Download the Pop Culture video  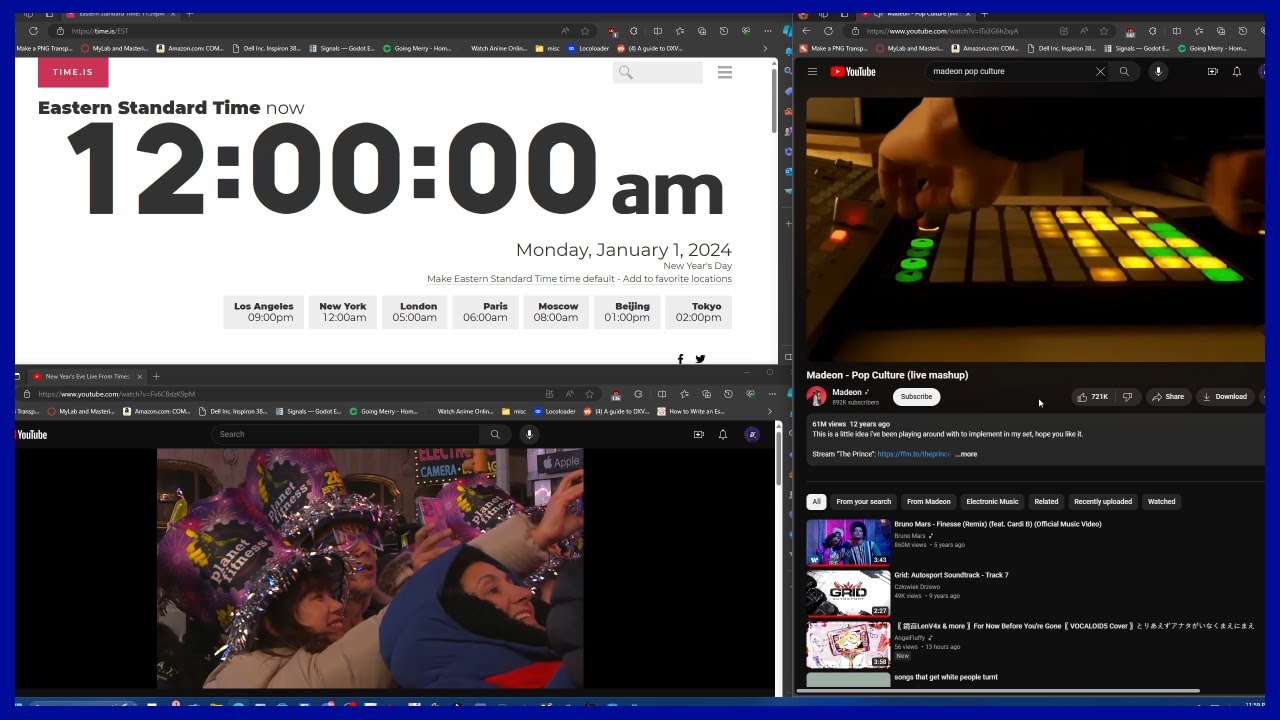[1225, 397]
